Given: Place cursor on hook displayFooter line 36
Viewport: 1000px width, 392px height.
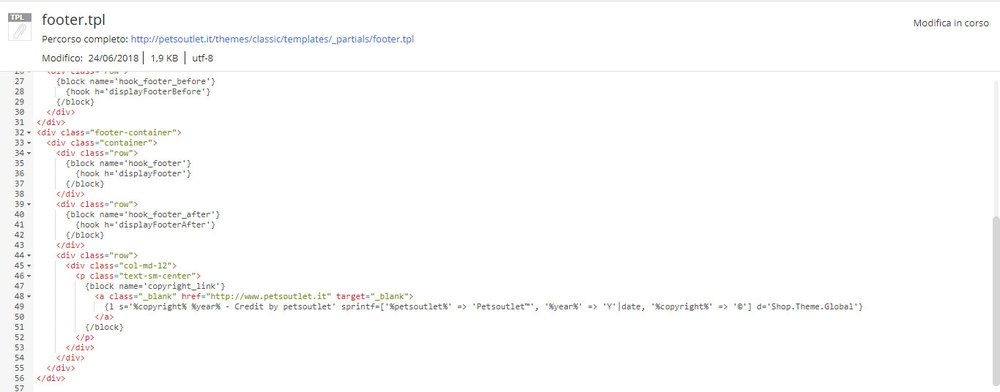Looking at the screenshot, I should (x=133, y=173).
